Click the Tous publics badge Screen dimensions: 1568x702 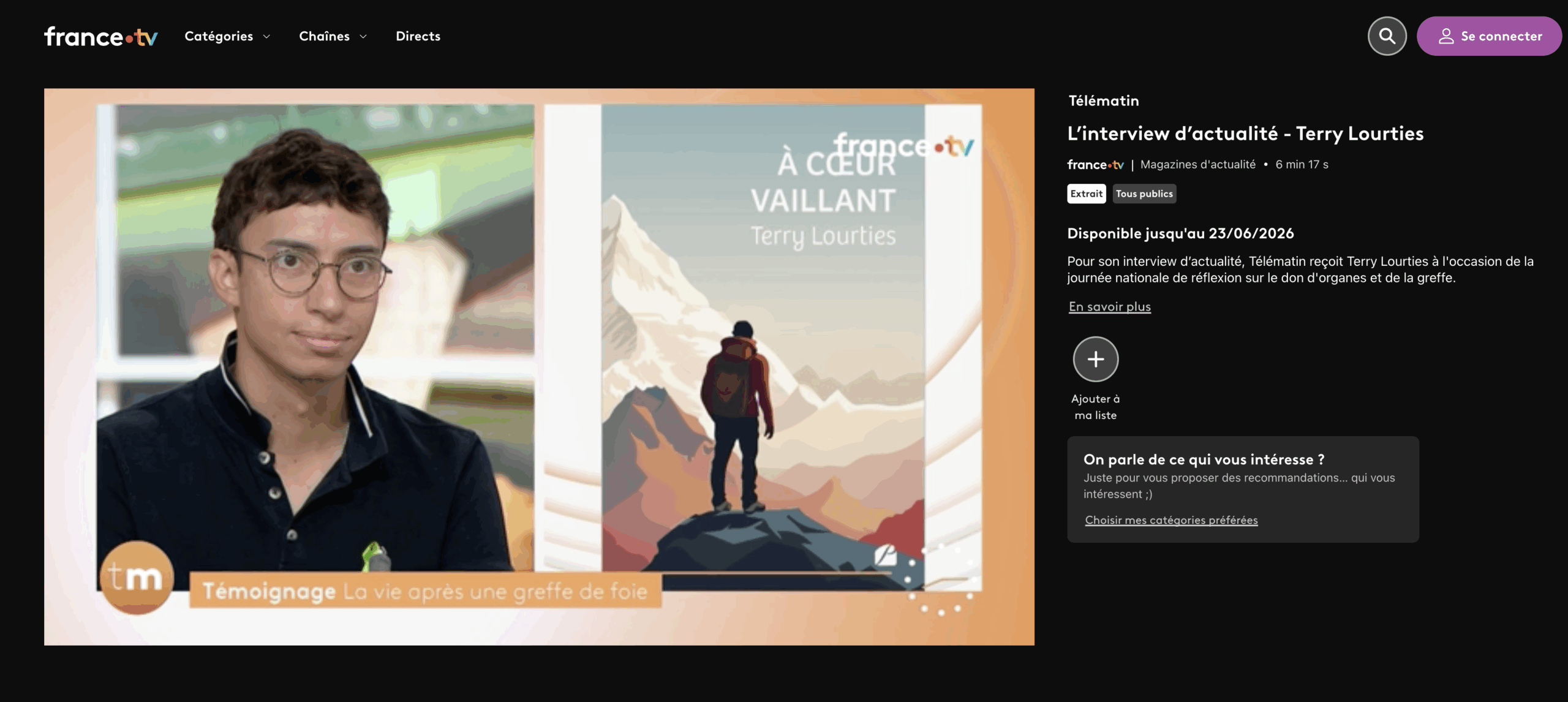[1144, 194]
